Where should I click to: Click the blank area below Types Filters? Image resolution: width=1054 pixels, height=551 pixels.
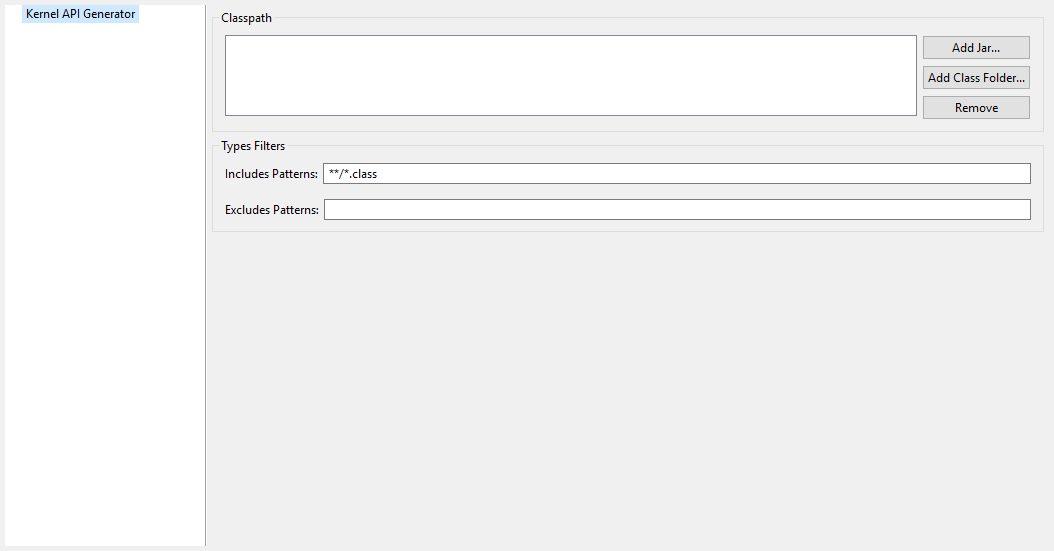pos(628,390)
